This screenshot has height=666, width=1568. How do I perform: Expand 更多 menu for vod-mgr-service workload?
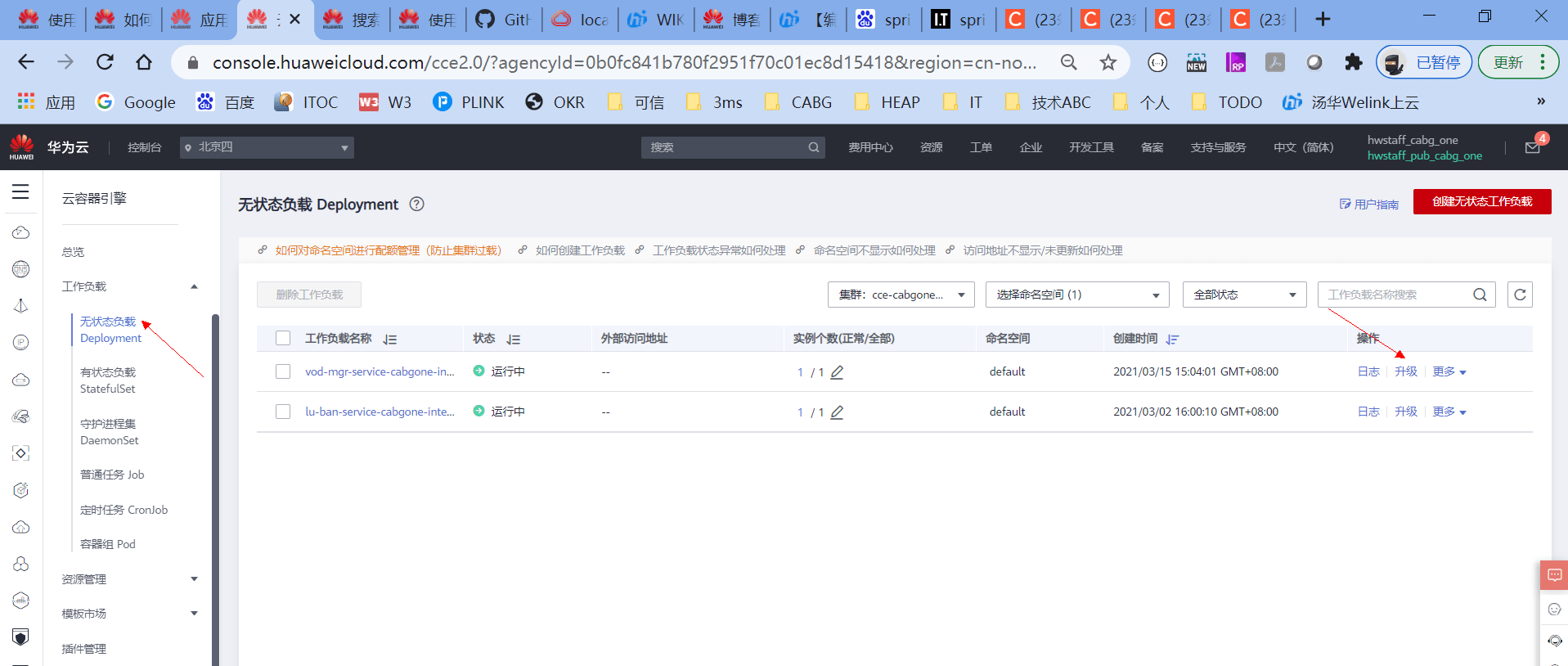pyautogui.click(x=1449, y=371)
